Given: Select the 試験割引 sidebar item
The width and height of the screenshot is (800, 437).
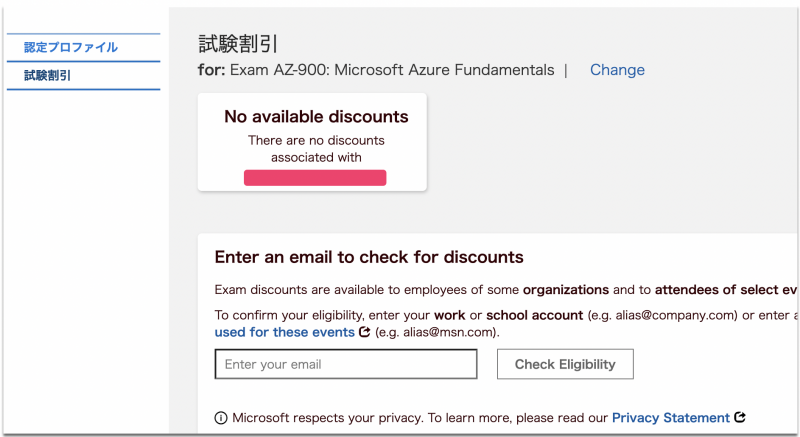Looking at the screenshot, I should point(48,75).
